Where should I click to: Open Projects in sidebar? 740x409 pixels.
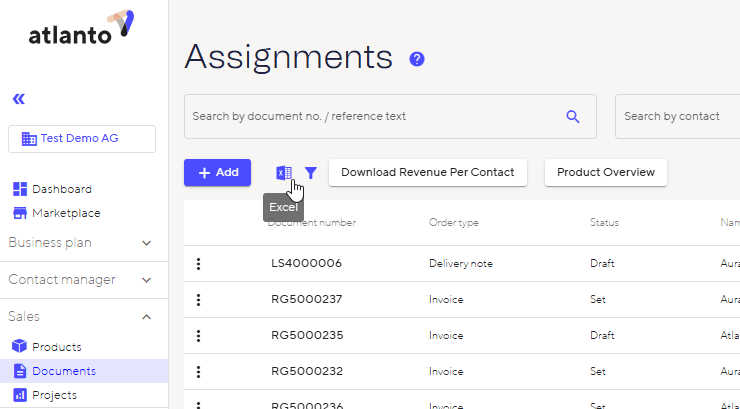pos(54,395)
